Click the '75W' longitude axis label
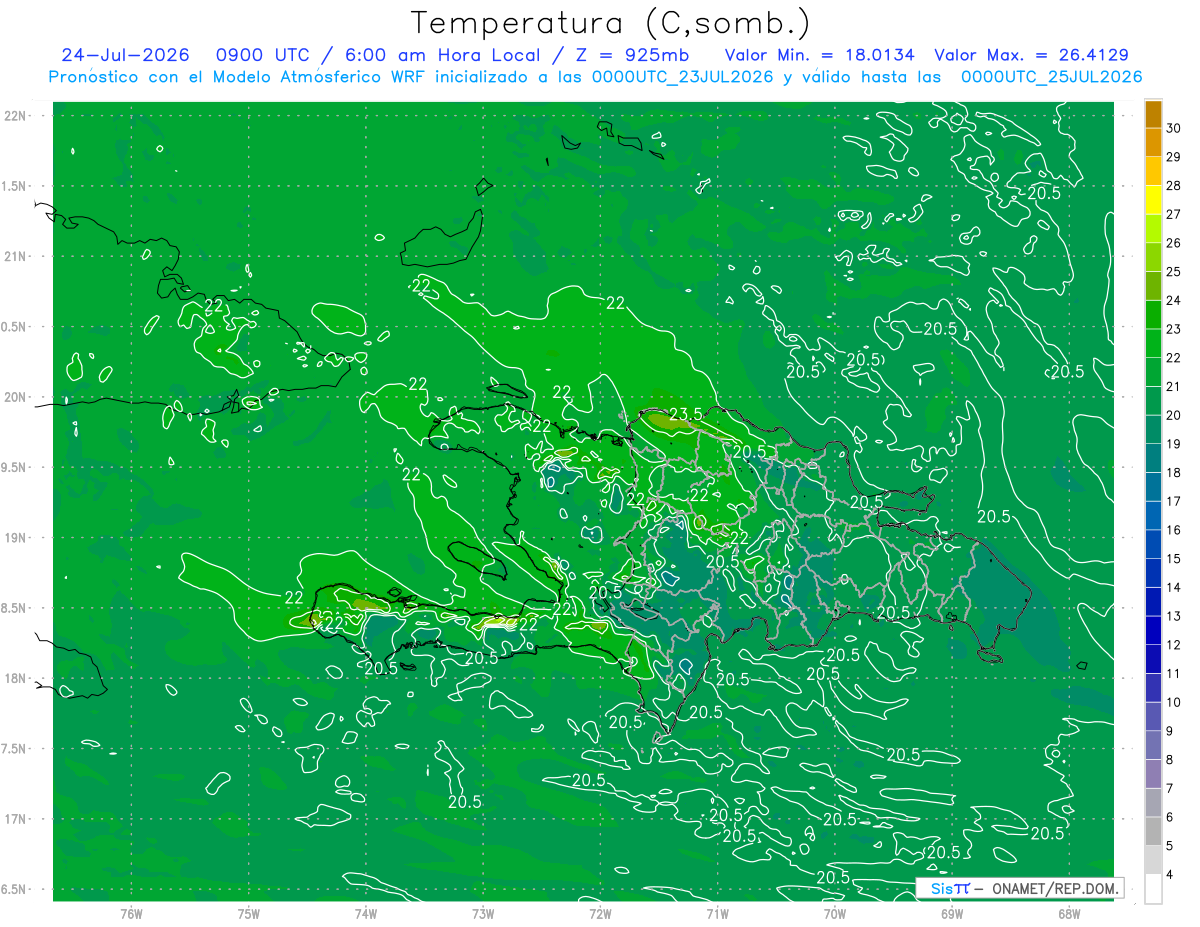Viewport: 1200px width, 927px height. 248,913
